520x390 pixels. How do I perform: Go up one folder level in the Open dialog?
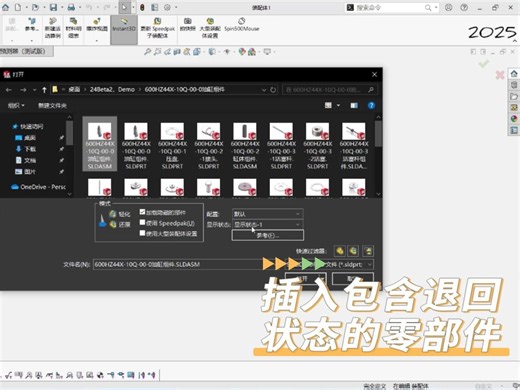(44, 90)
